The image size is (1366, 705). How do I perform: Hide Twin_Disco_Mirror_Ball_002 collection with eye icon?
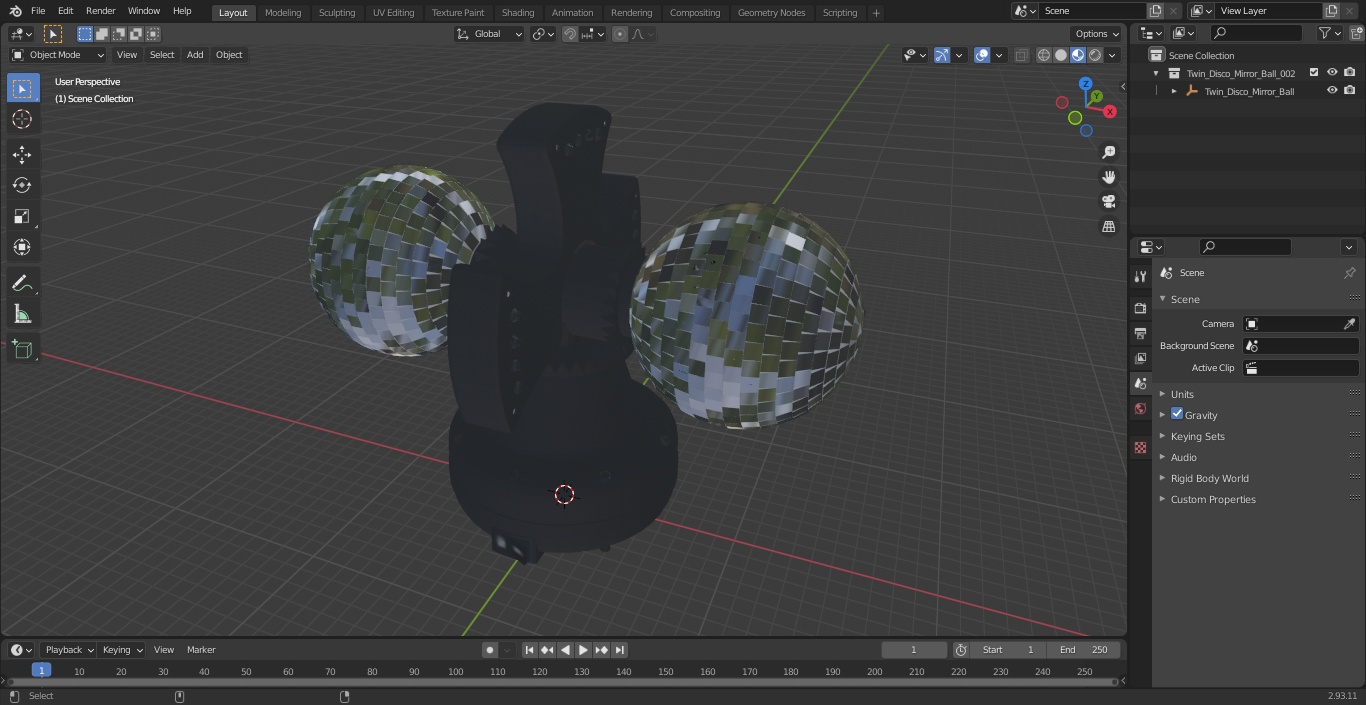point(1332,73)
